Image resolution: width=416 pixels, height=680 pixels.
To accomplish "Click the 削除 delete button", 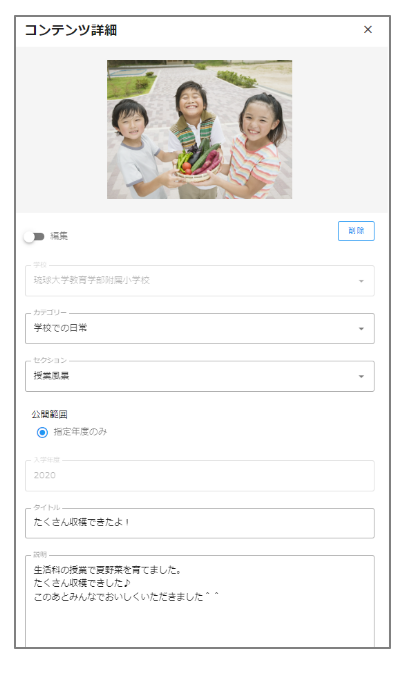I will (356, 231).
